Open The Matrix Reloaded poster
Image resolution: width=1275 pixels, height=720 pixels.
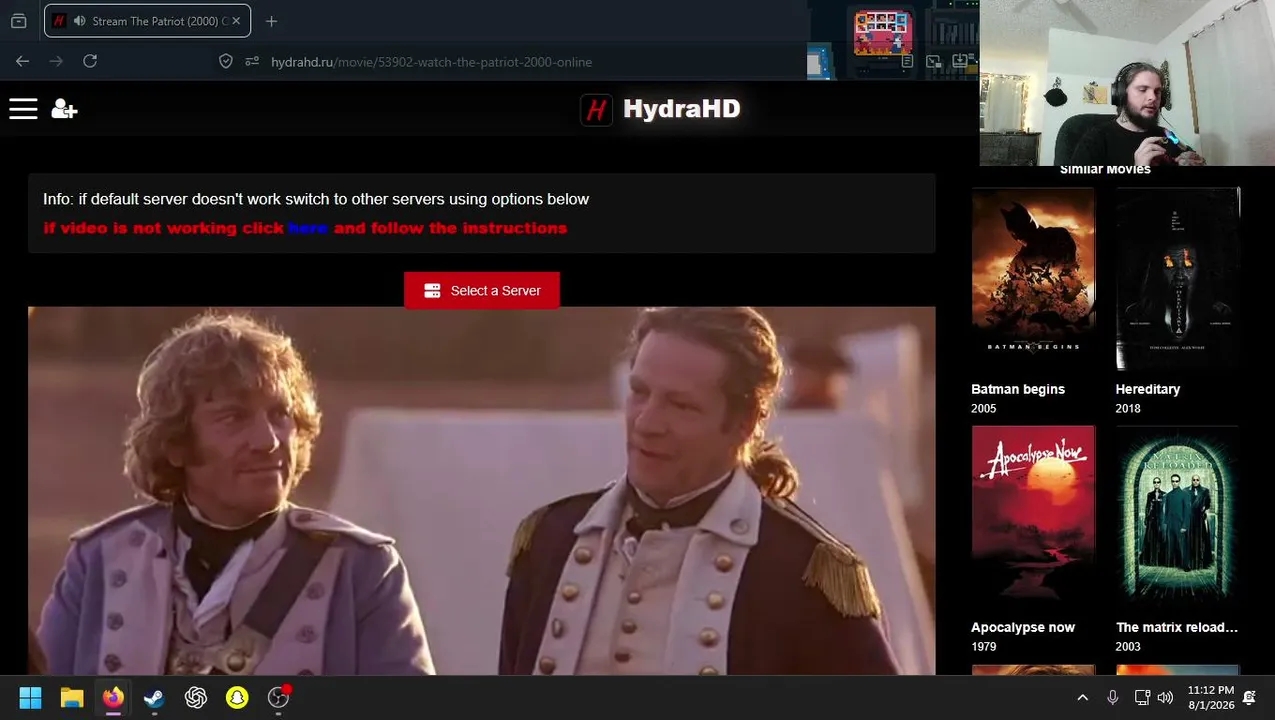1177,517
